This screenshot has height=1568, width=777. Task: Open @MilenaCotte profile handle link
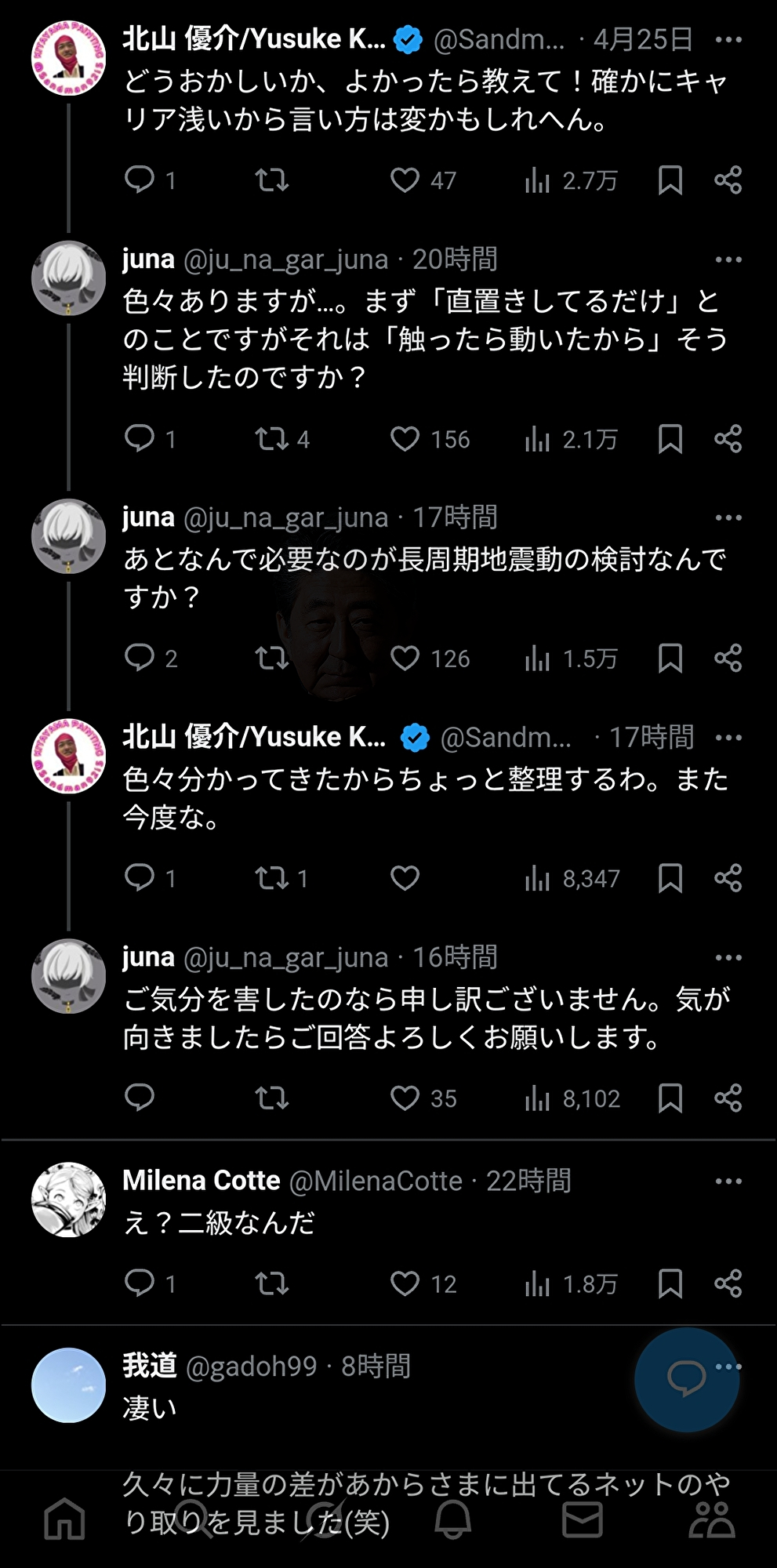376,1181
